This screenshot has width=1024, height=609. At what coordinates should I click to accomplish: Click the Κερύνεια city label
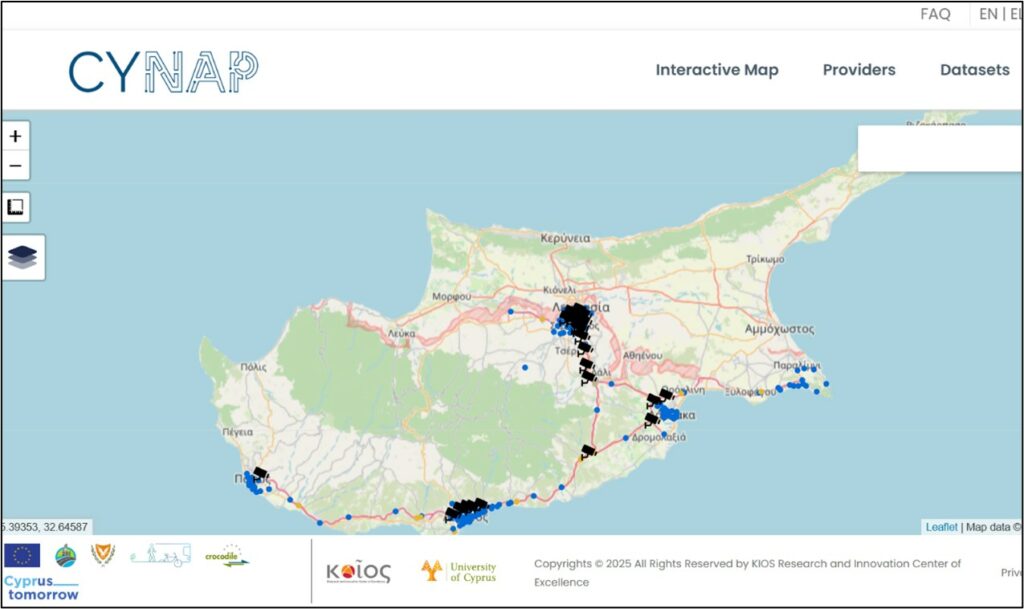click(565, 238)
